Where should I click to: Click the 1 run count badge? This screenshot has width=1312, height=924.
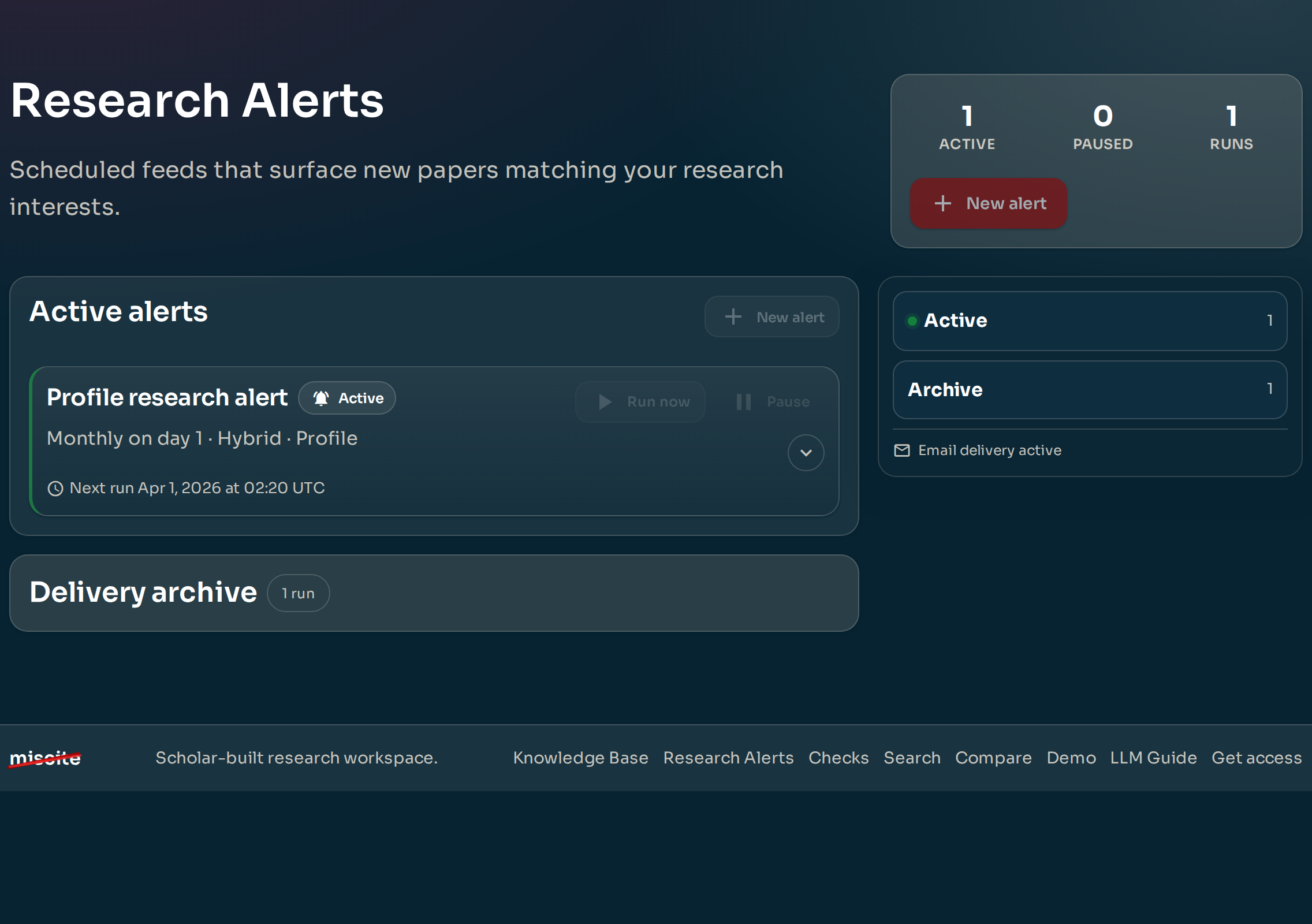[x=298, y=593]
